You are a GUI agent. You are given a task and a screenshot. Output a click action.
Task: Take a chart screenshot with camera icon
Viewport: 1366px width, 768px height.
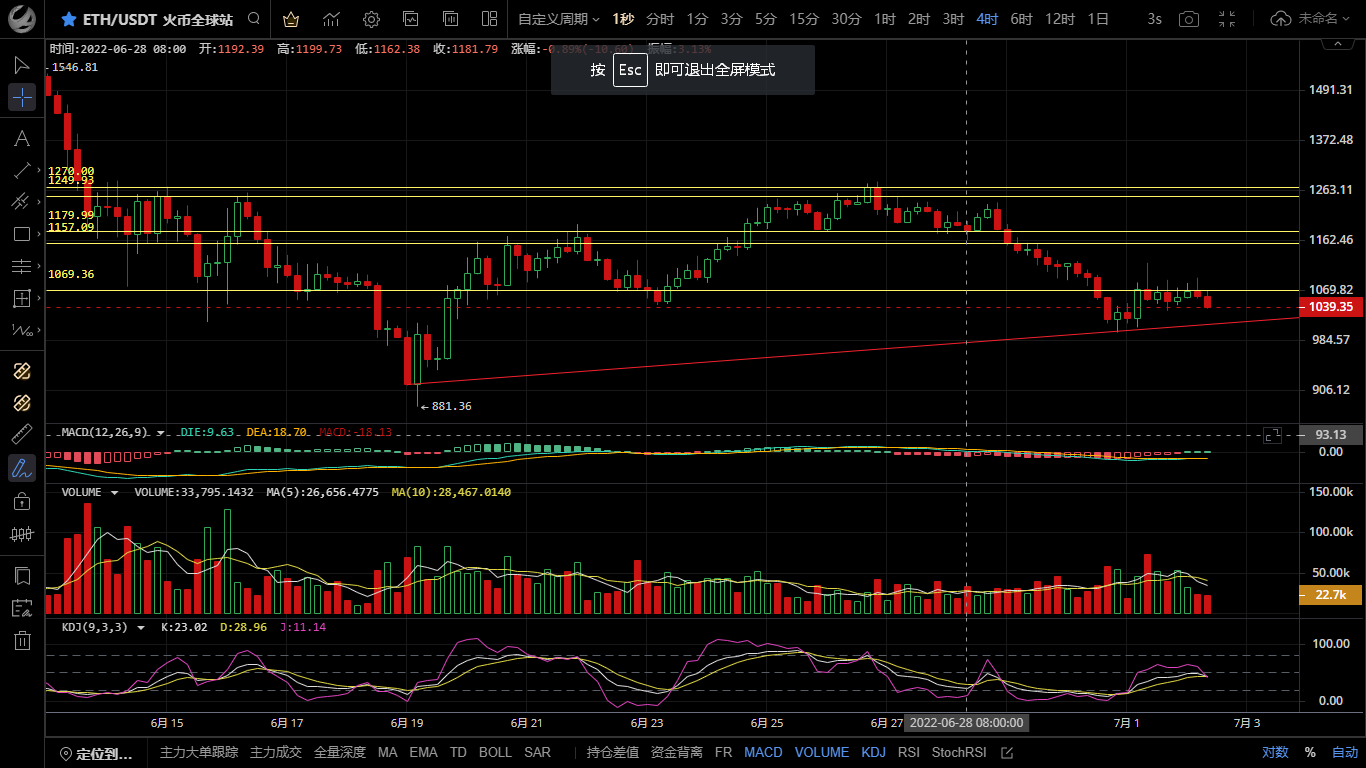point(1188,19)
